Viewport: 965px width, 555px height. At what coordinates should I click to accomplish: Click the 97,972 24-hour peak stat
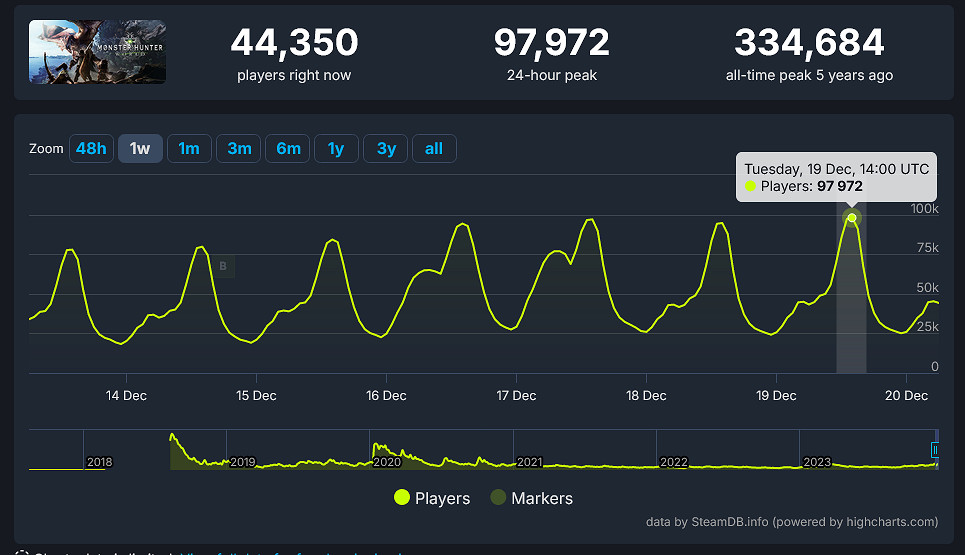(x=551, y=43)
